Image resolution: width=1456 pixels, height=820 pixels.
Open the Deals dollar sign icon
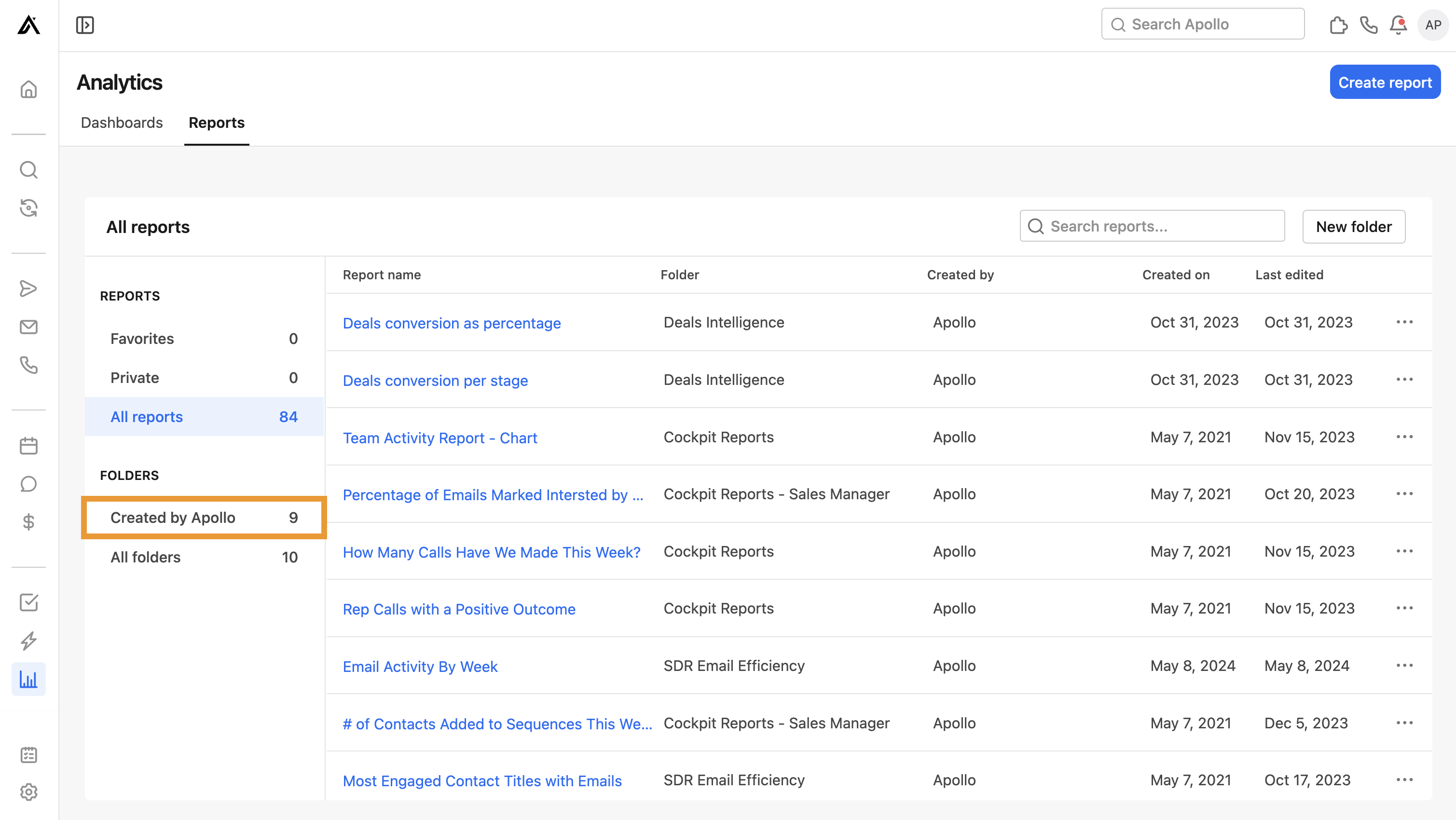[x=28, y=521]
